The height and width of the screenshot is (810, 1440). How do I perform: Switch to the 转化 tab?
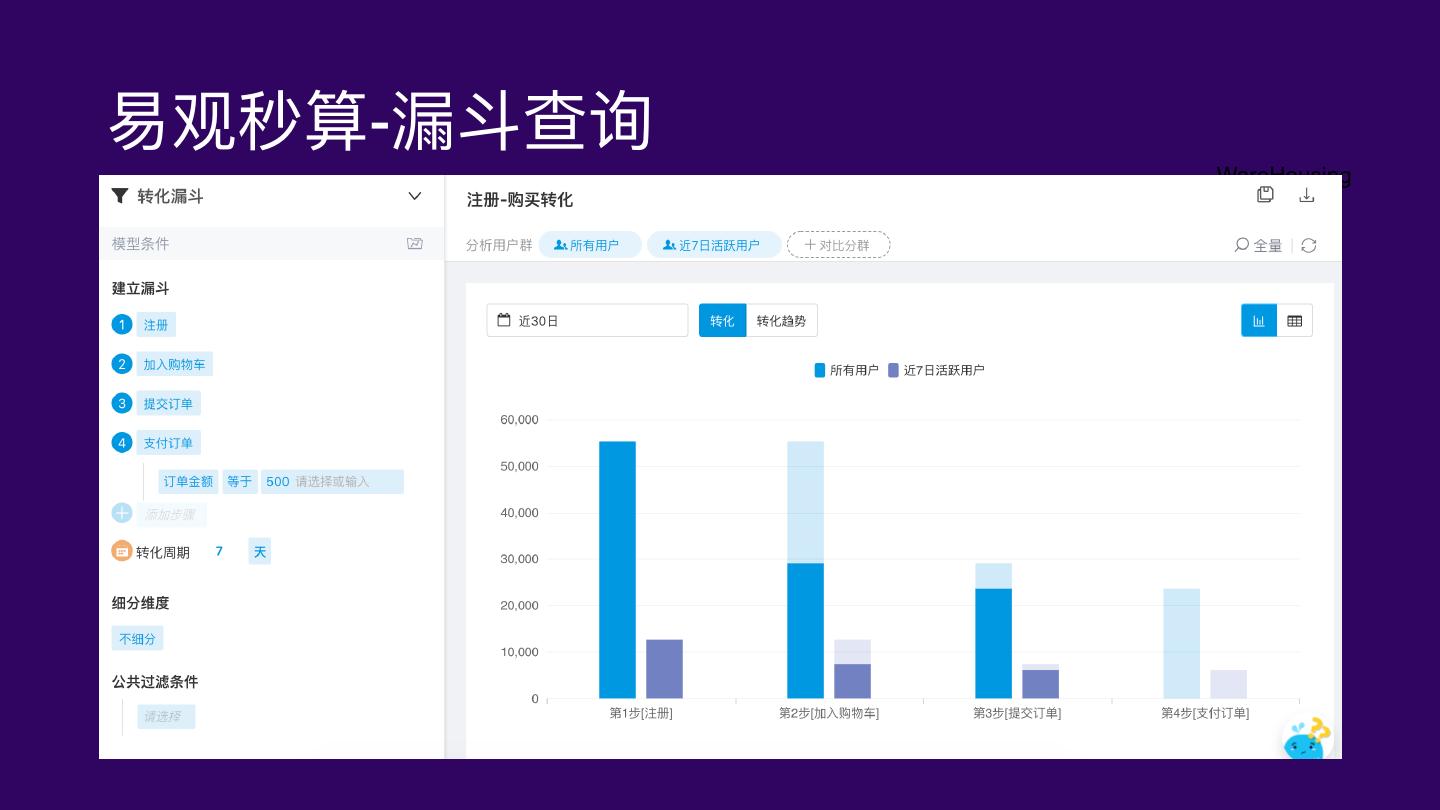coord(722,320)
